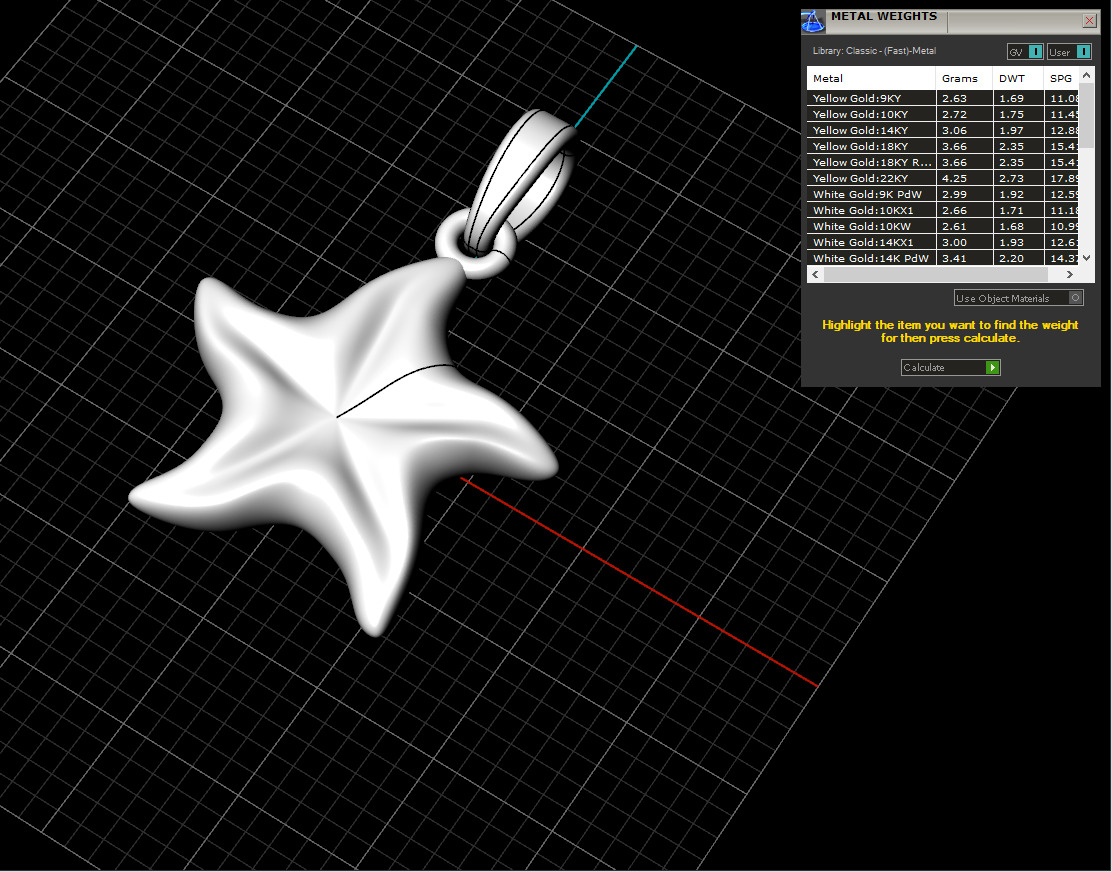Click the 2.73 DWT value
This screenshot has height=872, width=1112.
(x=1011, y=179)
